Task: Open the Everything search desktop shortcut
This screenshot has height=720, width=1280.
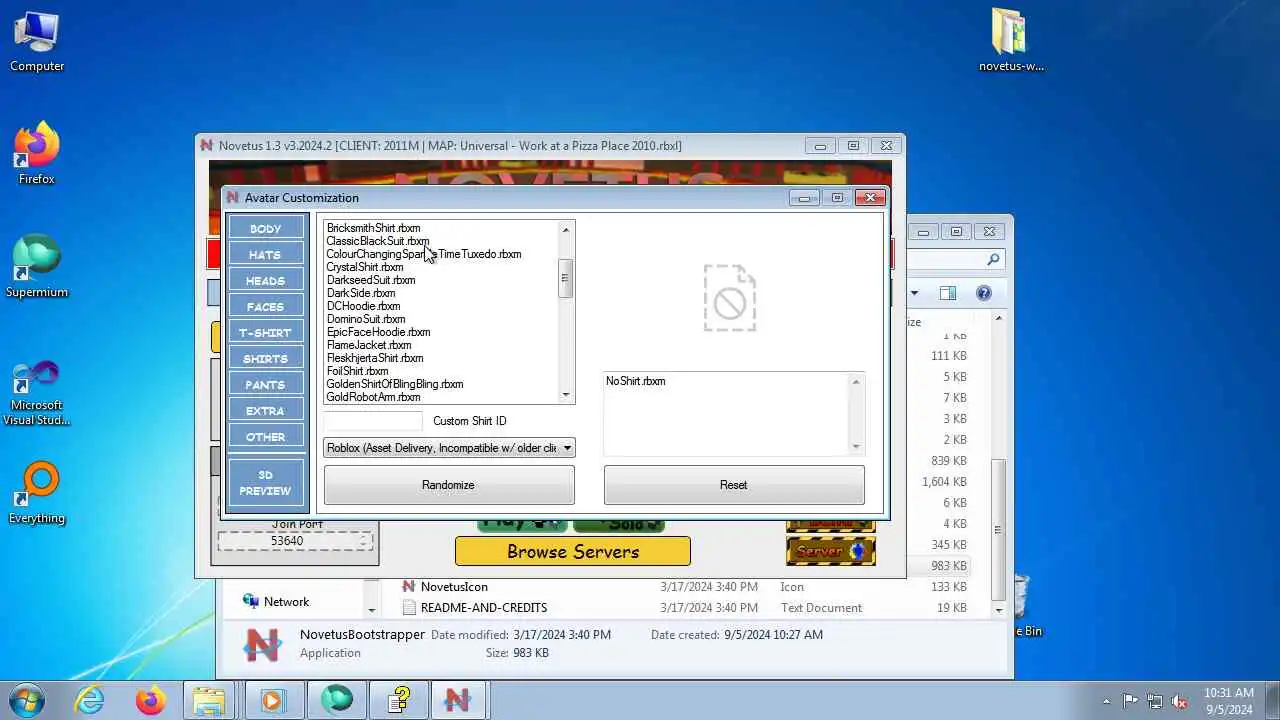Action: coord(37,492)
